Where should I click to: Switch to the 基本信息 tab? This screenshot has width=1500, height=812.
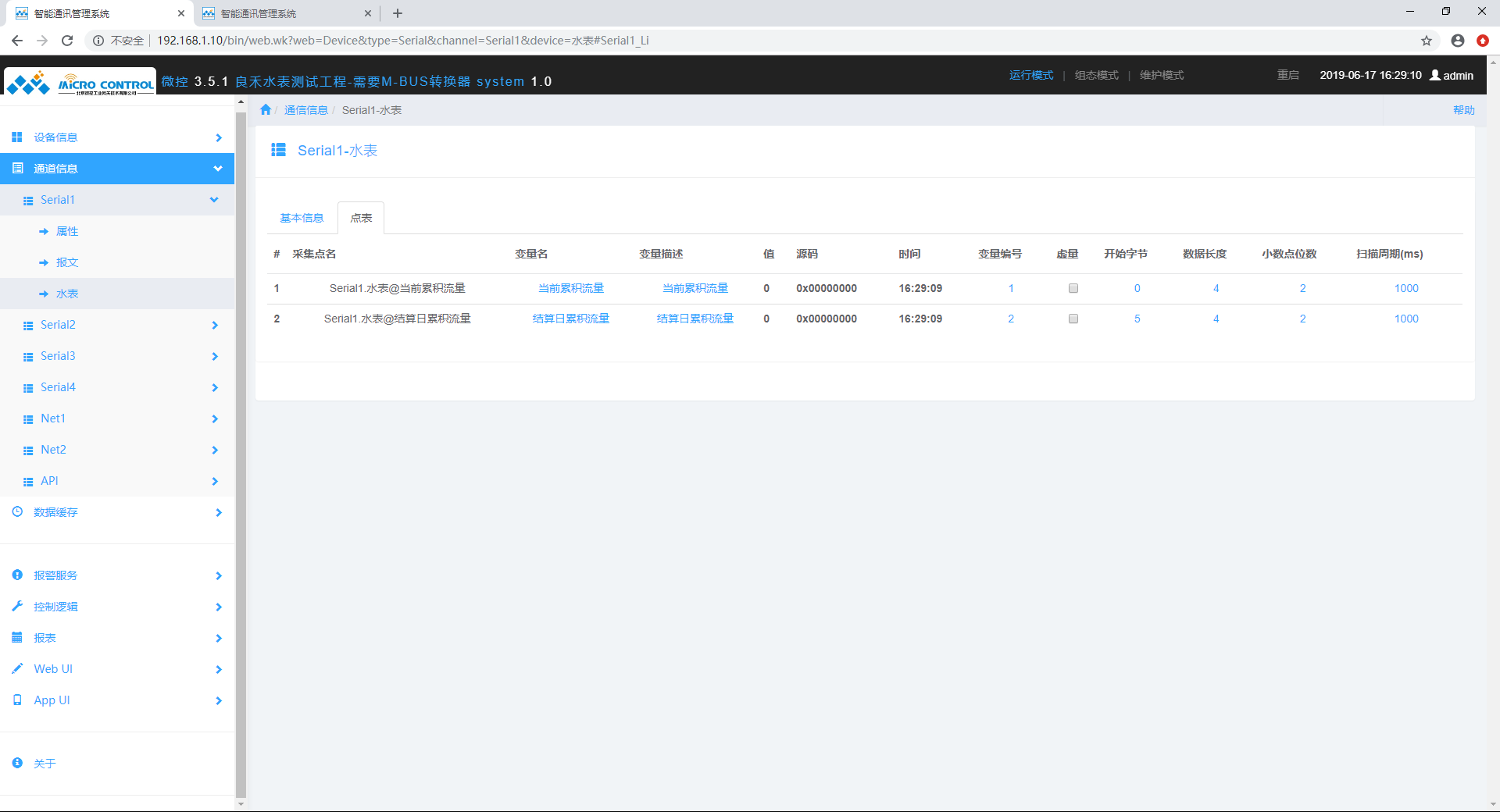302,218
